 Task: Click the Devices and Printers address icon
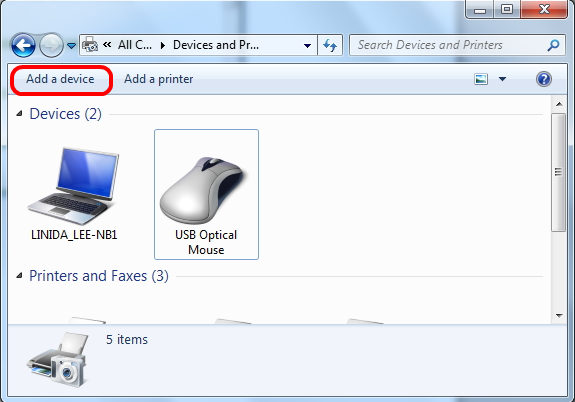pos(90,45)
